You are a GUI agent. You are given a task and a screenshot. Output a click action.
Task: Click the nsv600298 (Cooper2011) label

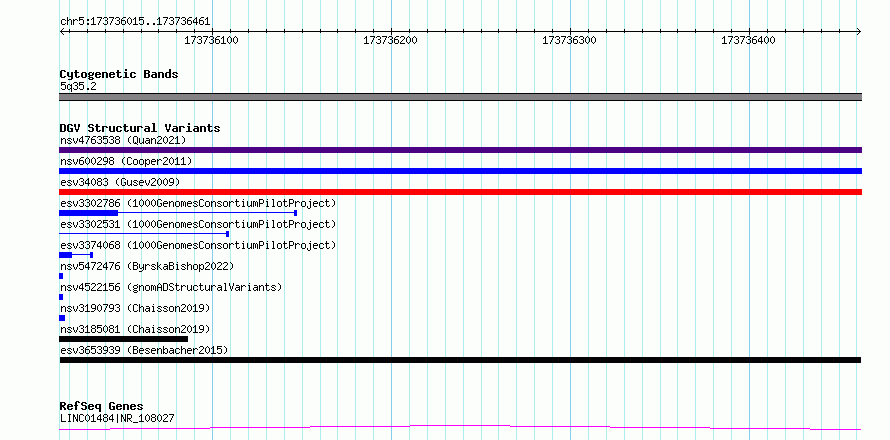(x=126, y=161)
